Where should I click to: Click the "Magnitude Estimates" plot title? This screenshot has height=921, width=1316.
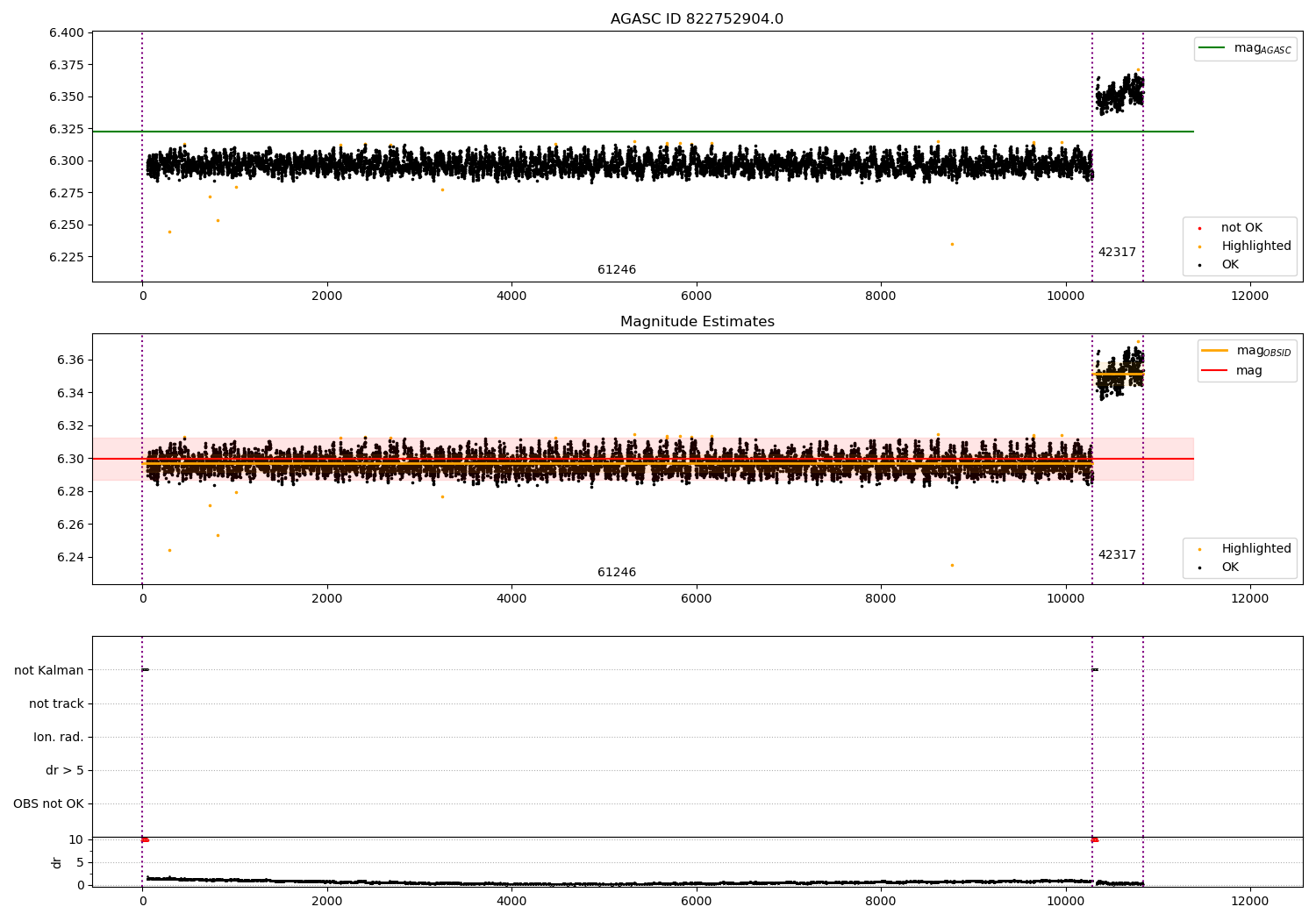[697, 322]
